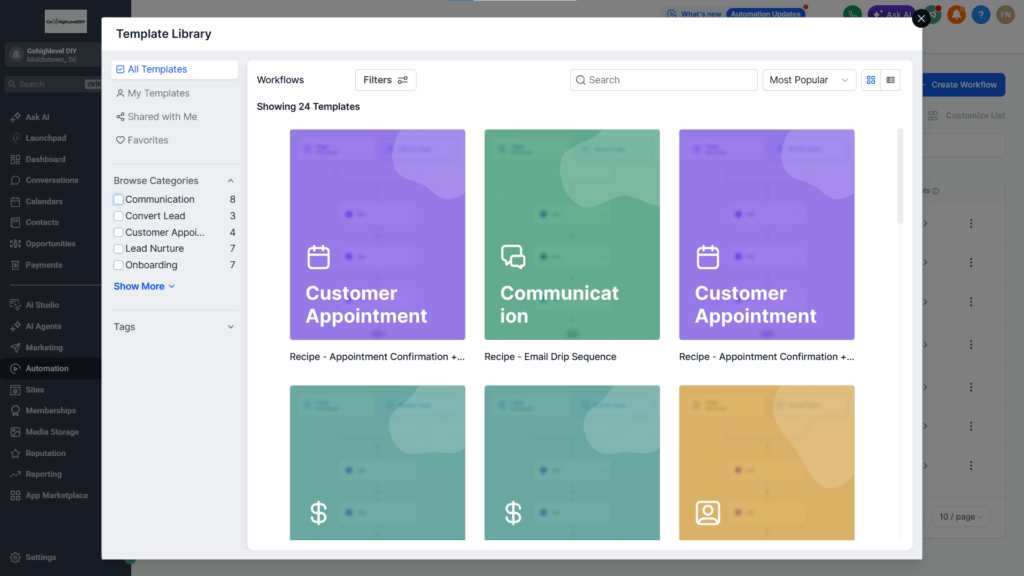The image size is (1024, 576).
Task: Open the yellow contact template card
Action: [767, 462]
